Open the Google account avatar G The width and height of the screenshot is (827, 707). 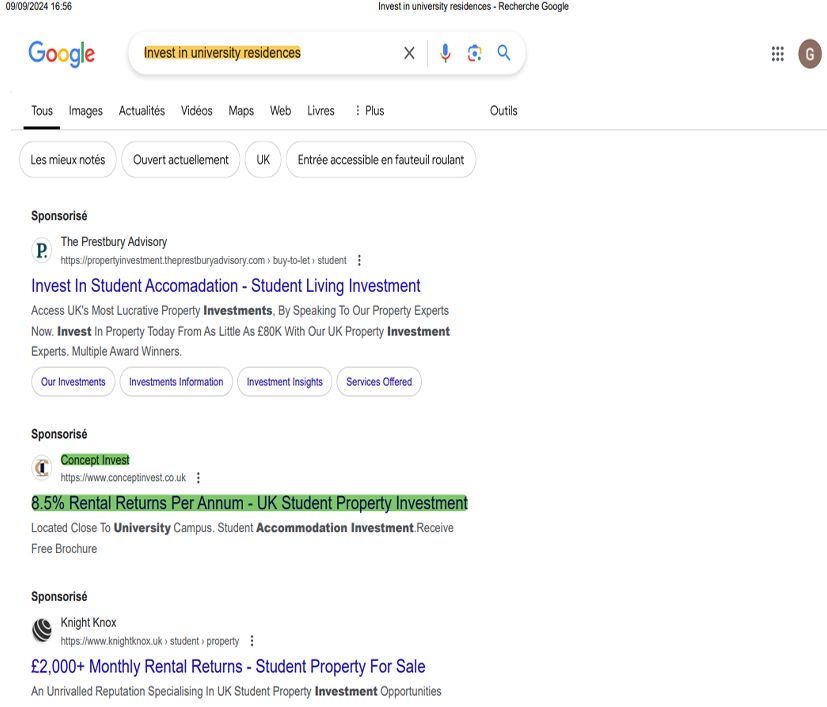point(810,53)
